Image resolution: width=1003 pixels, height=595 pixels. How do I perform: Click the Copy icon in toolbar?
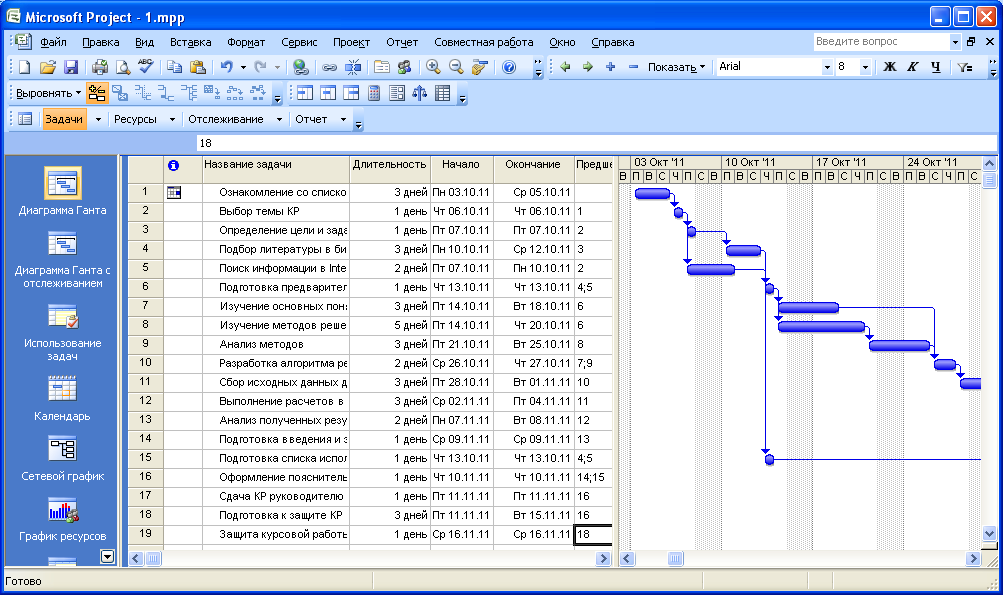click(x=174, y=67)
